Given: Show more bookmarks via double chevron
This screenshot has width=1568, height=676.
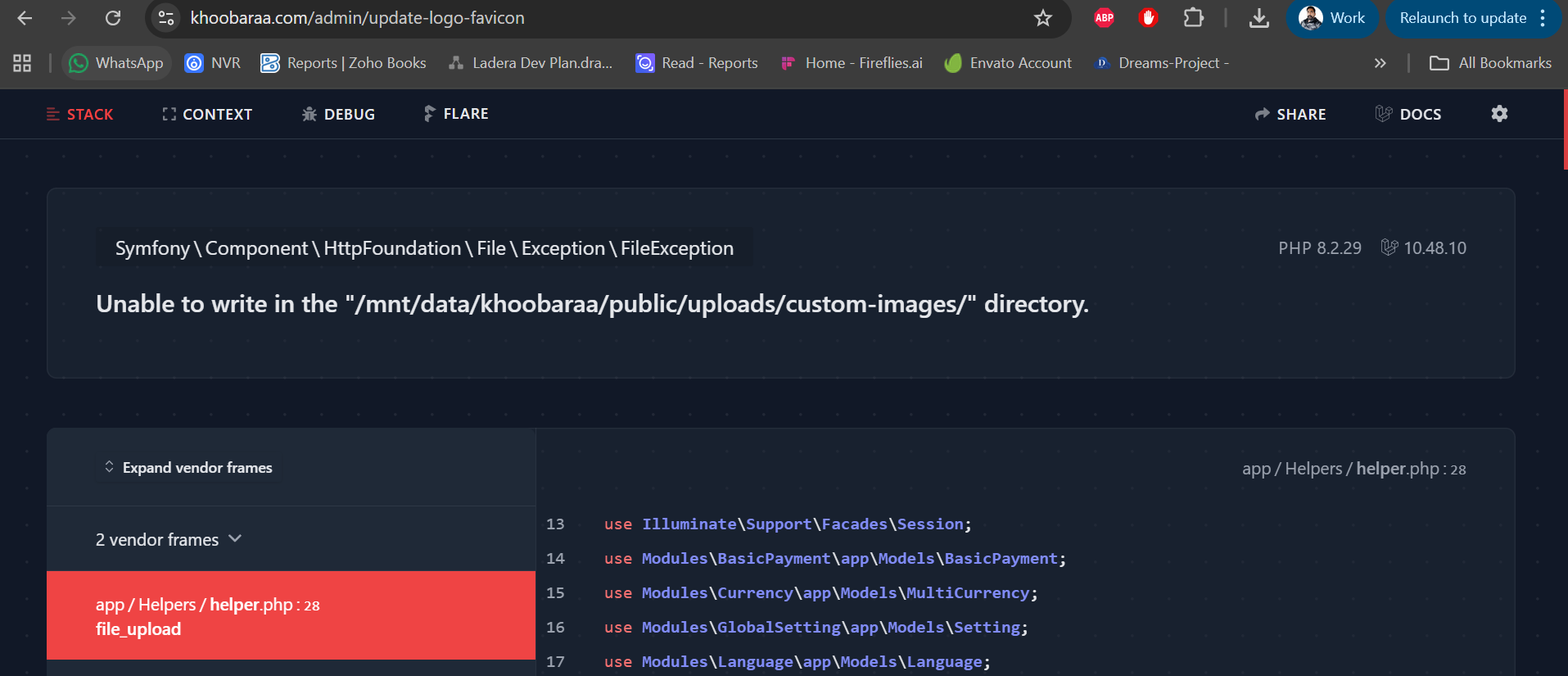Looking at the screenshot, I should (x=1380, y=63).
